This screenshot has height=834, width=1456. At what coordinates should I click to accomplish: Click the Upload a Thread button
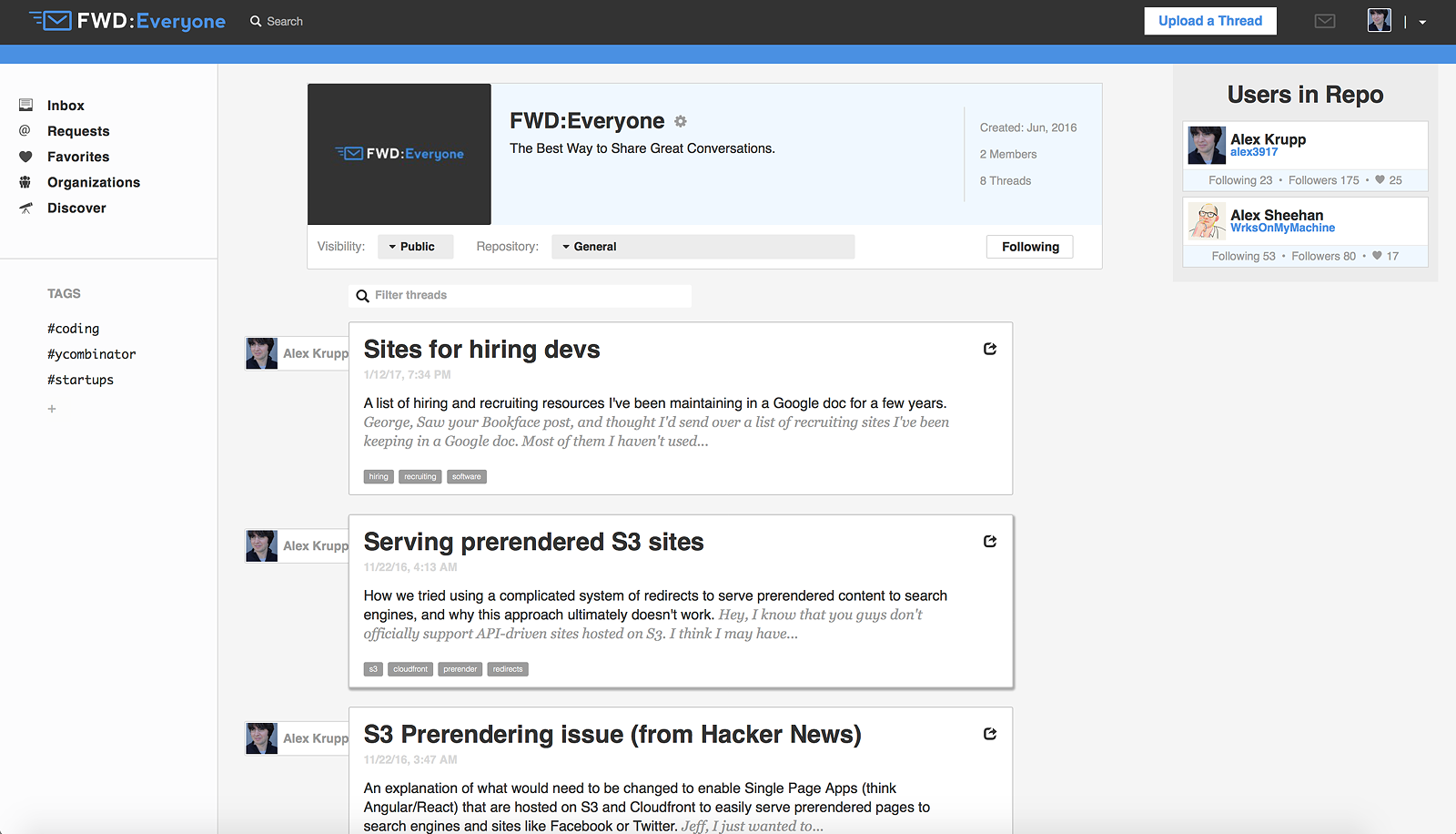pyautogui.click(x=1210, y=21)
